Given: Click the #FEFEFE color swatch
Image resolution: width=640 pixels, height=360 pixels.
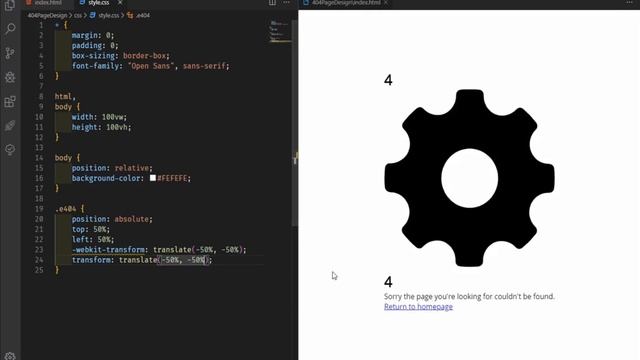Looking at the screenshot, I should point(153,178).
